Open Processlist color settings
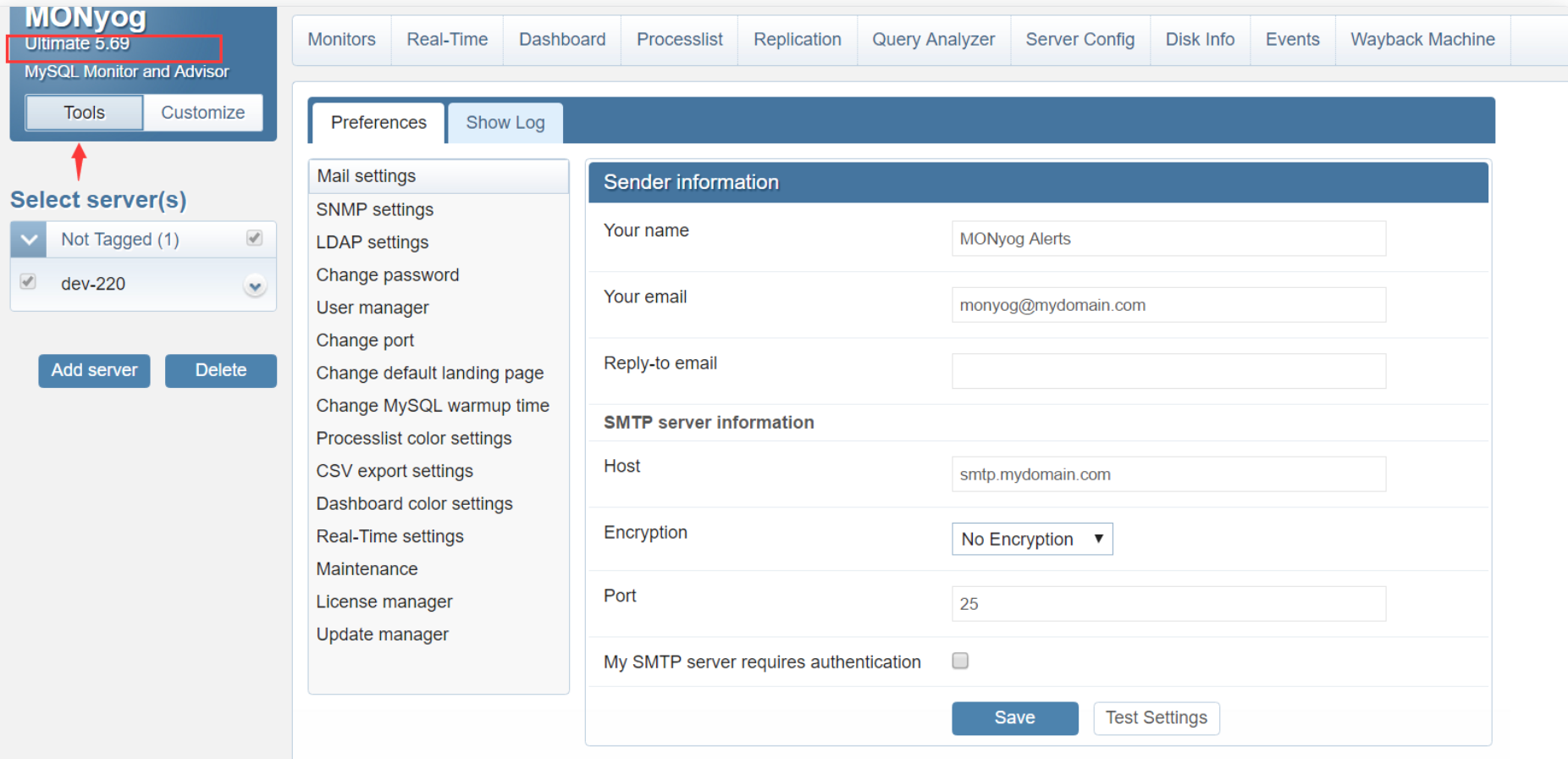1568x759 pixels. (x=414, y=439)
